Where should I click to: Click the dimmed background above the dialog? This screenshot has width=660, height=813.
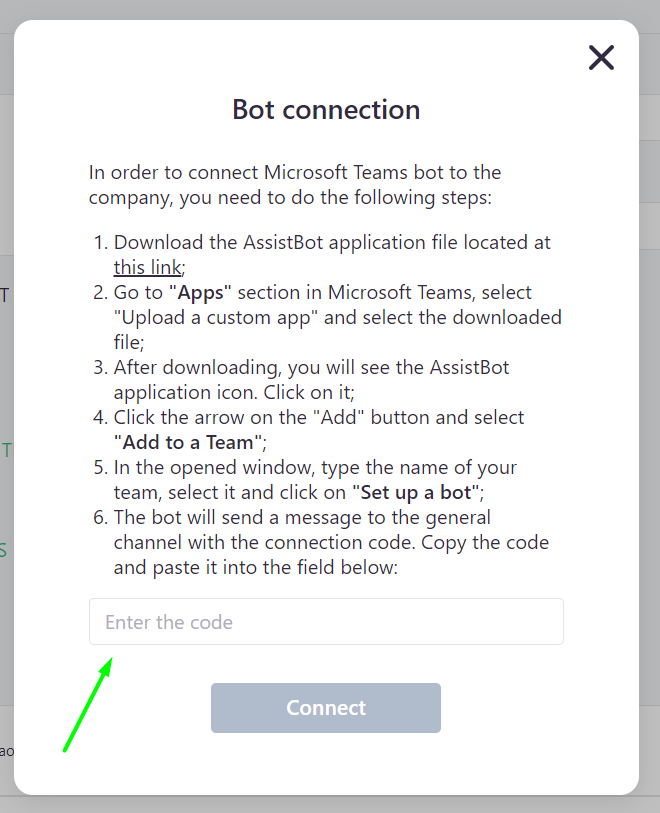pos(330,9)
